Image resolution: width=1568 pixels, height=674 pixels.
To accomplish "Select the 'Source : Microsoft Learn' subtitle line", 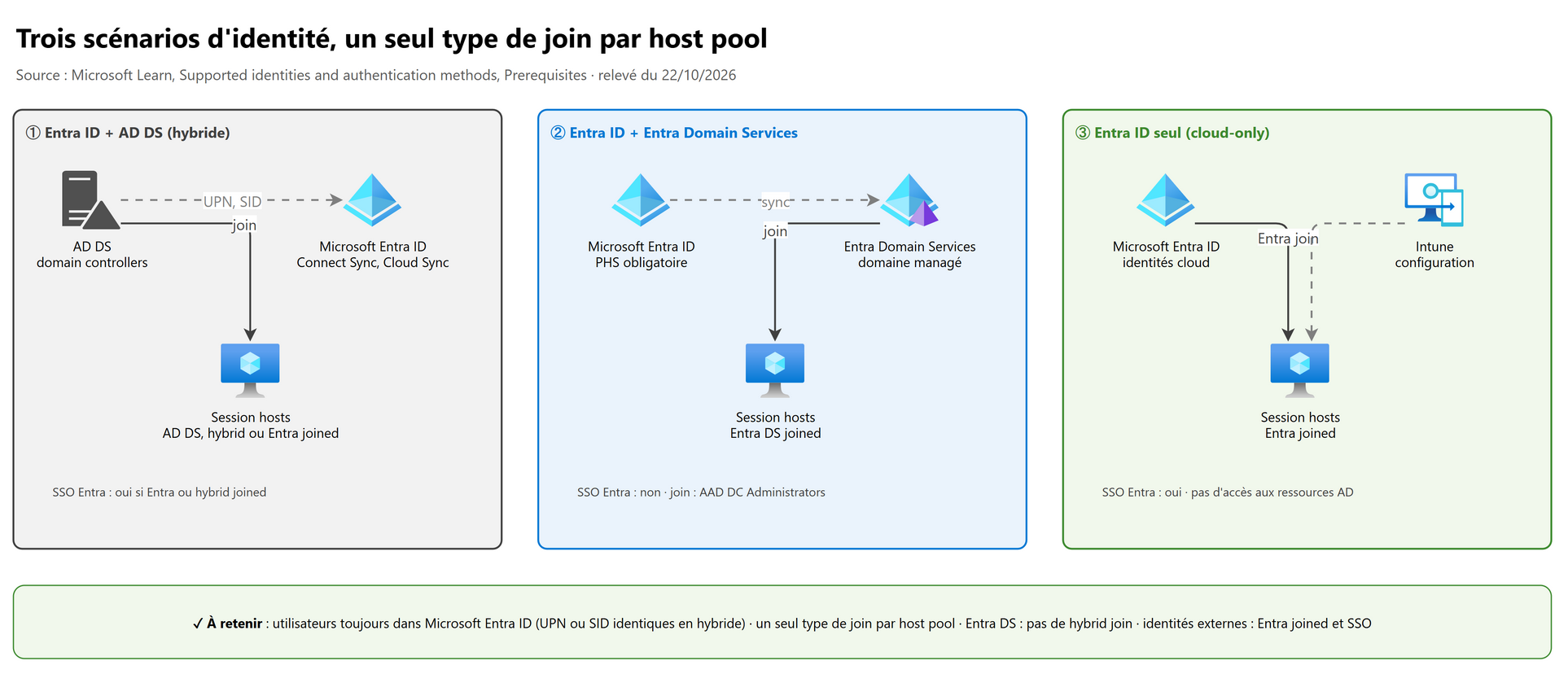I will pyautogui.click(x=376, y=75).
